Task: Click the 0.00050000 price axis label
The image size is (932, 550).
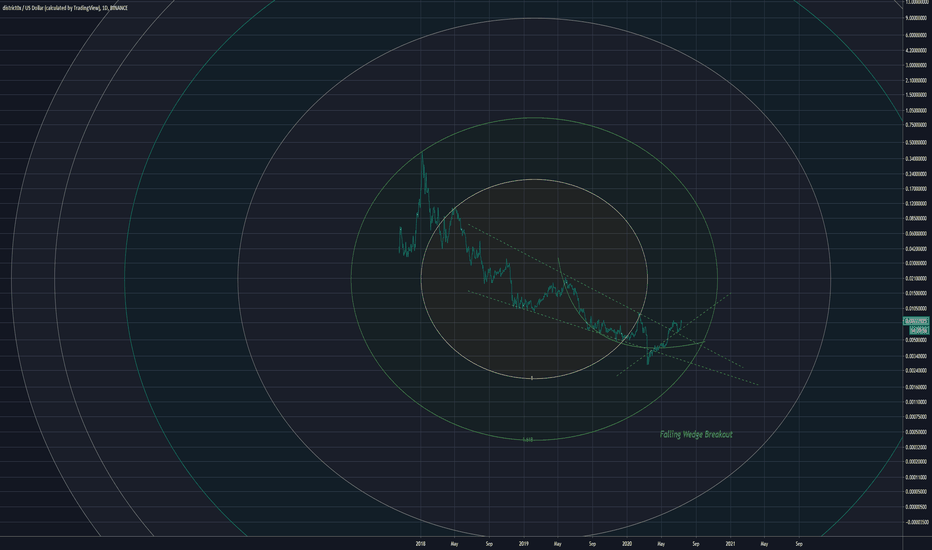Action: [x=916, y=432]
